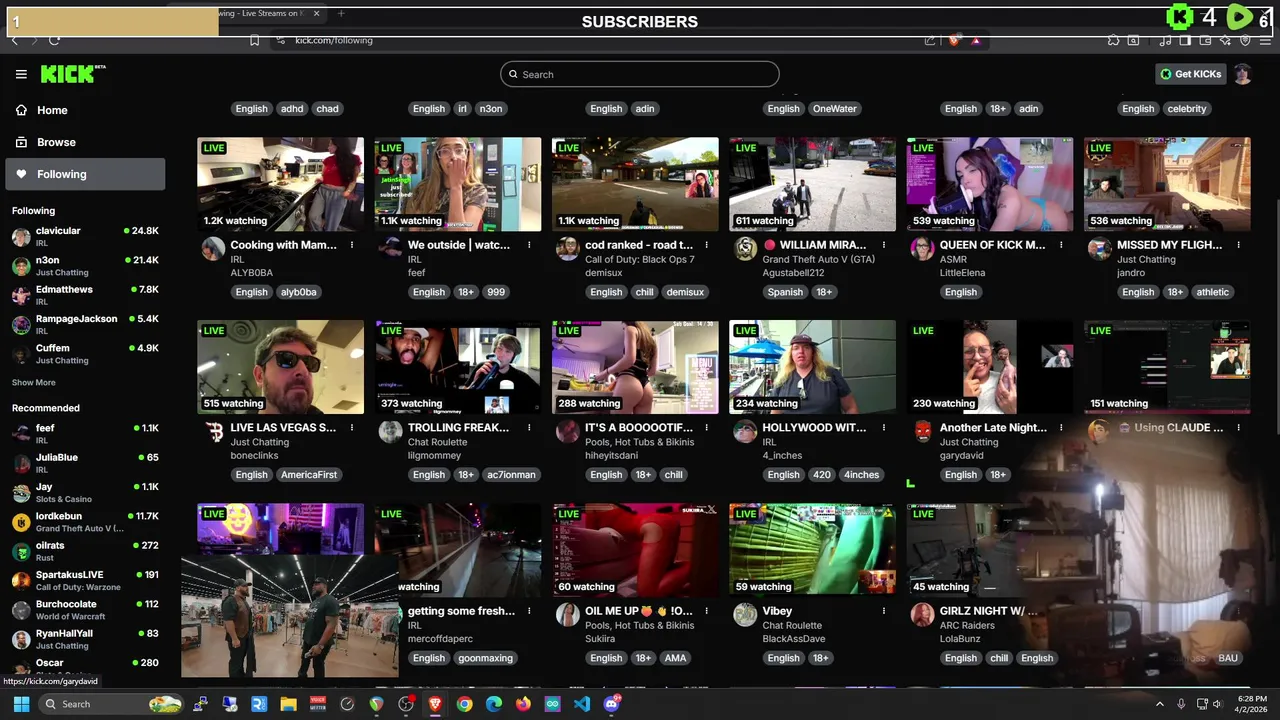Open the user profile avatar menu

tap(1242, 74)
